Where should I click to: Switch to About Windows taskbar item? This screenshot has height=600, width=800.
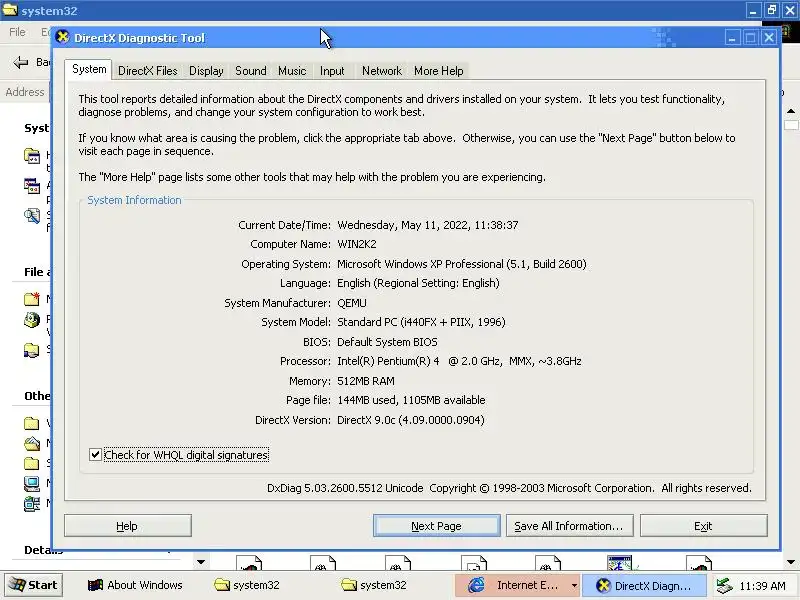point(135,585)
